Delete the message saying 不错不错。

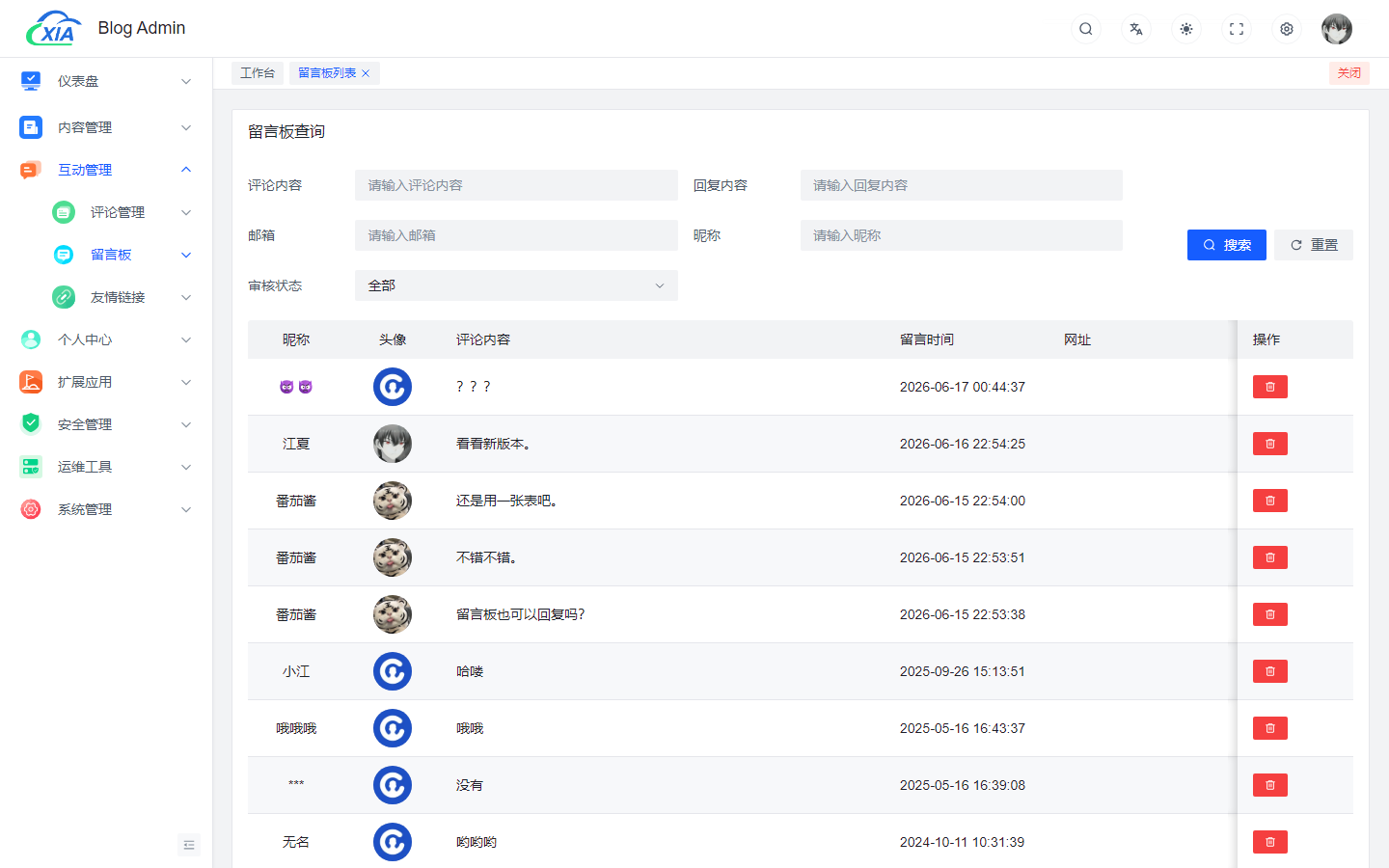point(1270,557)
